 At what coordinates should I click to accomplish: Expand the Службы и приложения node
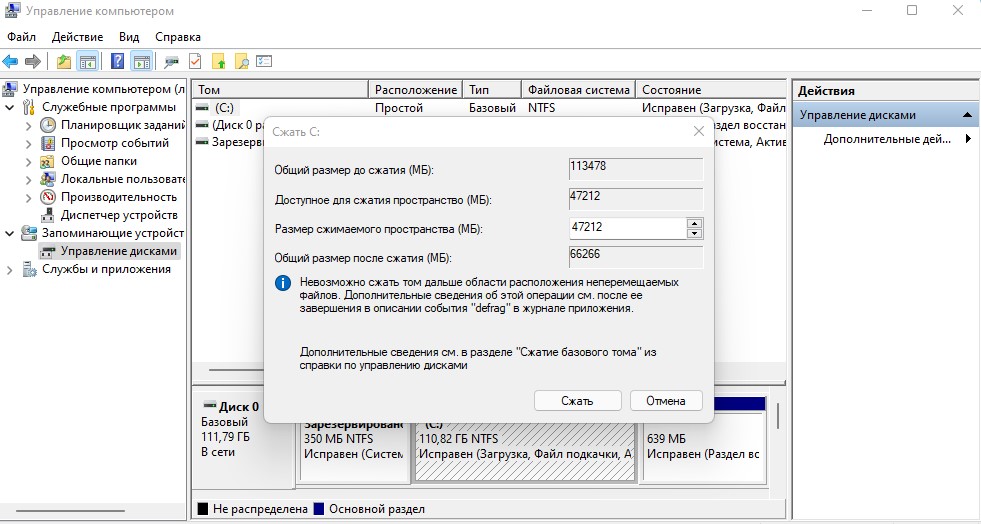coord(10,270)
